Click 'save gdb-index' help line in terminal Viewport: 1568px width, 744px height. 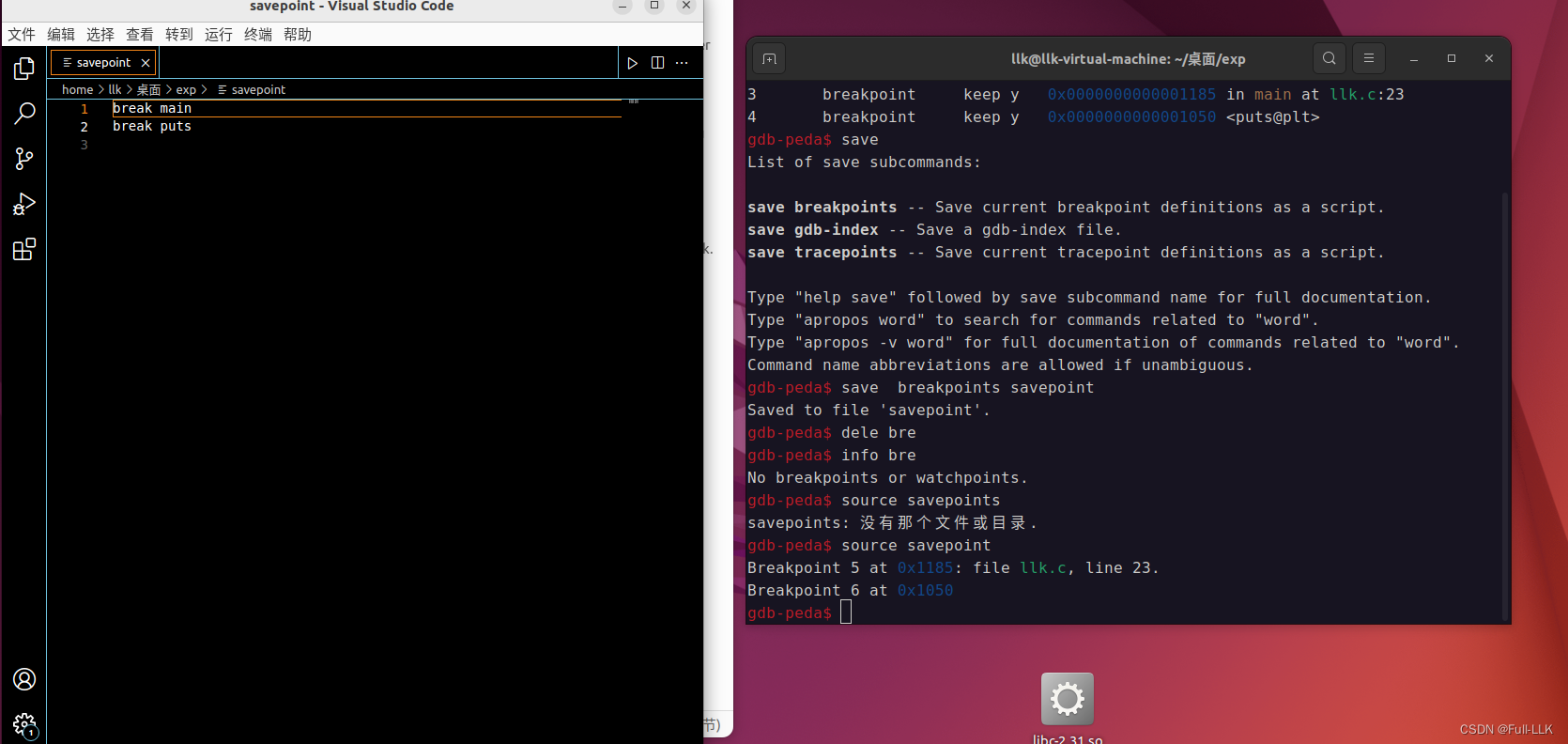click(x=934, y=230)
